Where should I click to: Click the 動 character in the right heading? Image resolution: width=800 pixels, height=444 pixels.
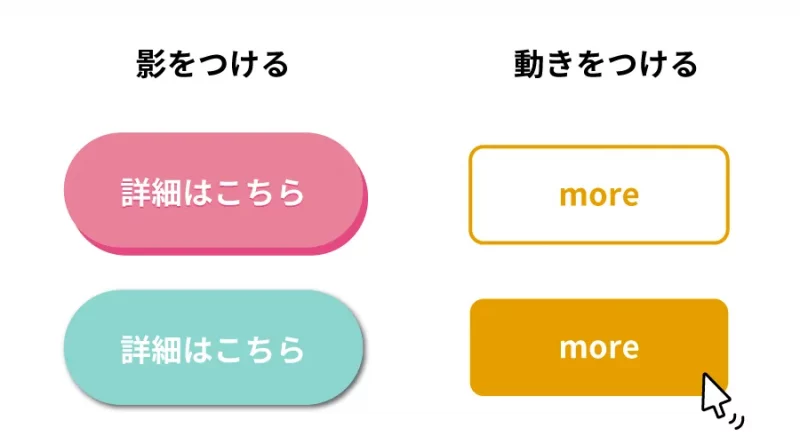click(x=531, y=65)
